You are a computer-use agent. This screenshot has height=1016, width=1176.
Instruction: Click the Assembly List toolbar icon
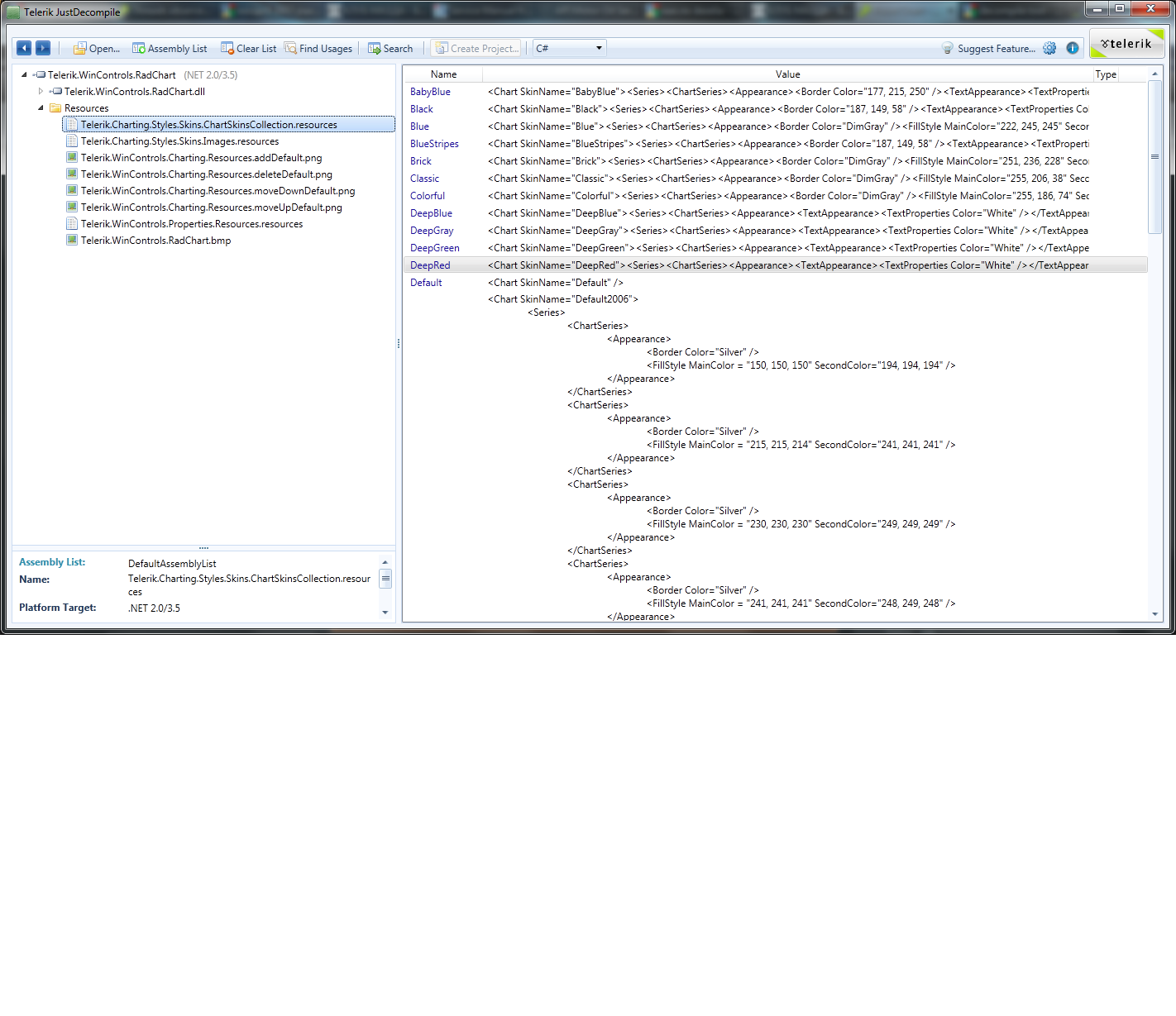tap(139, 49)
